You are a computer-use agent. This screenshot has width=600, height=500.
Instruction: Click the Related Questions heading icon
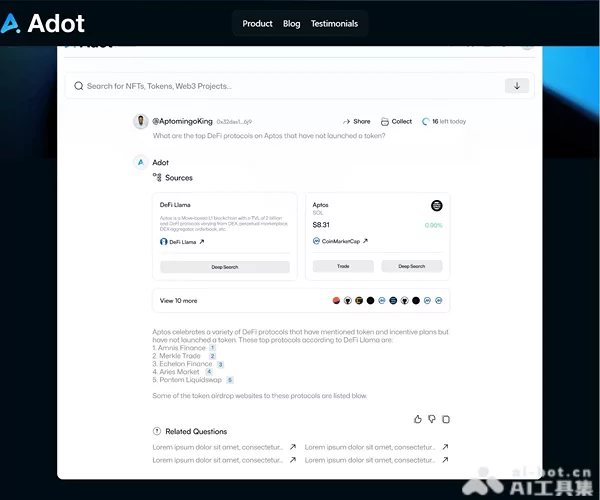157,431
